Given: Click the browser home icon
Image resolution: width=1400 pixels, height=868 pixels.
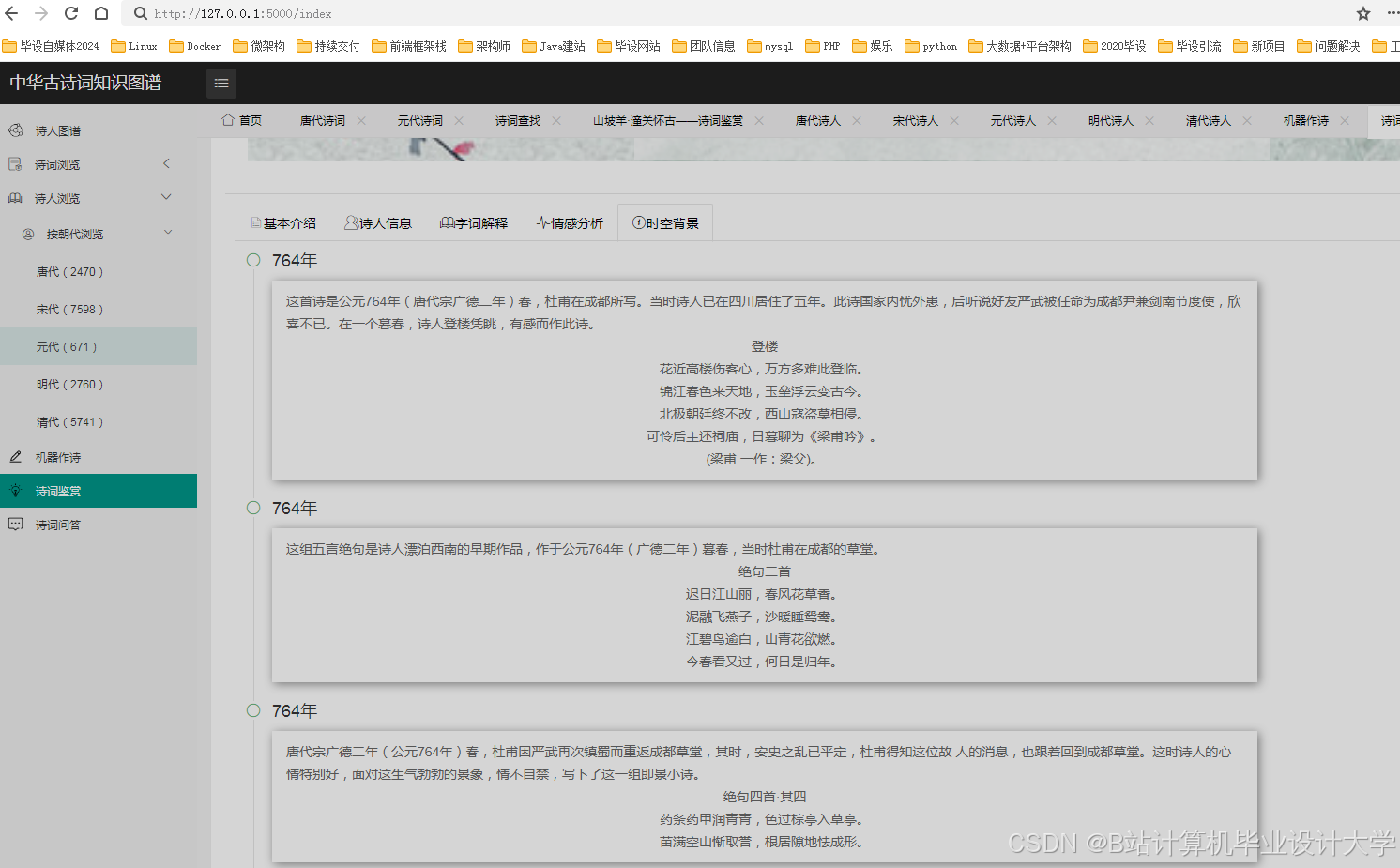Looking at the screenshot, I should click(101, 13).
